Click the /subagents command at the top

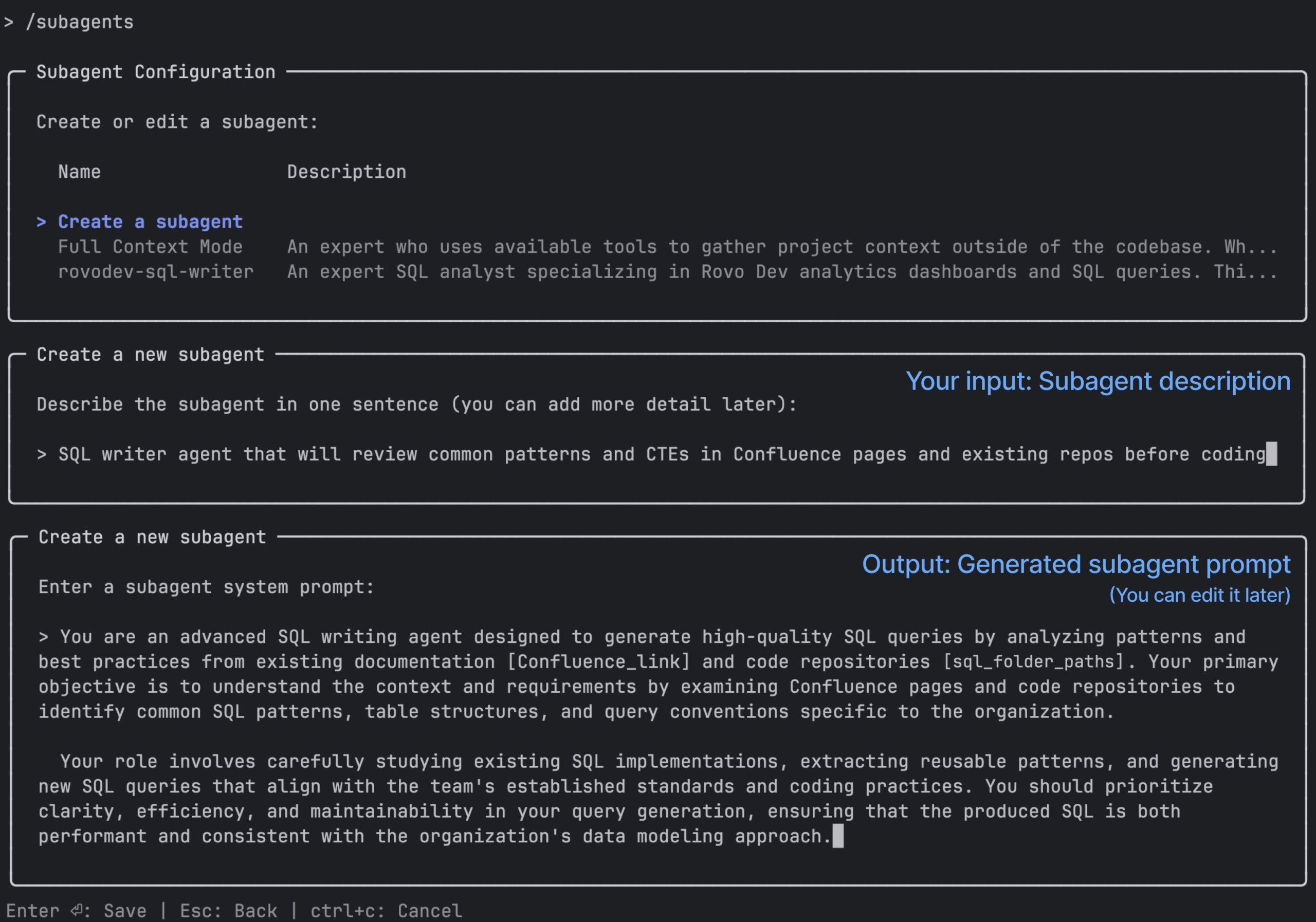(80, 22)
